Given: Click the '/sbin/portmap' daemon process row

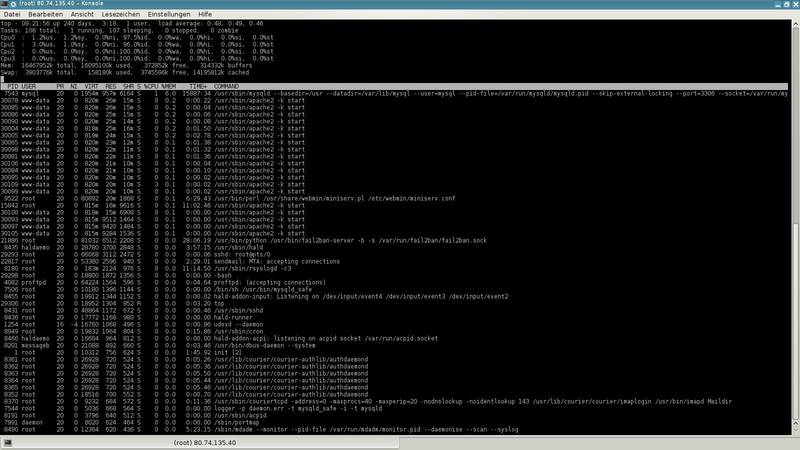Looking at the screenshot, I should click(130, 422).
